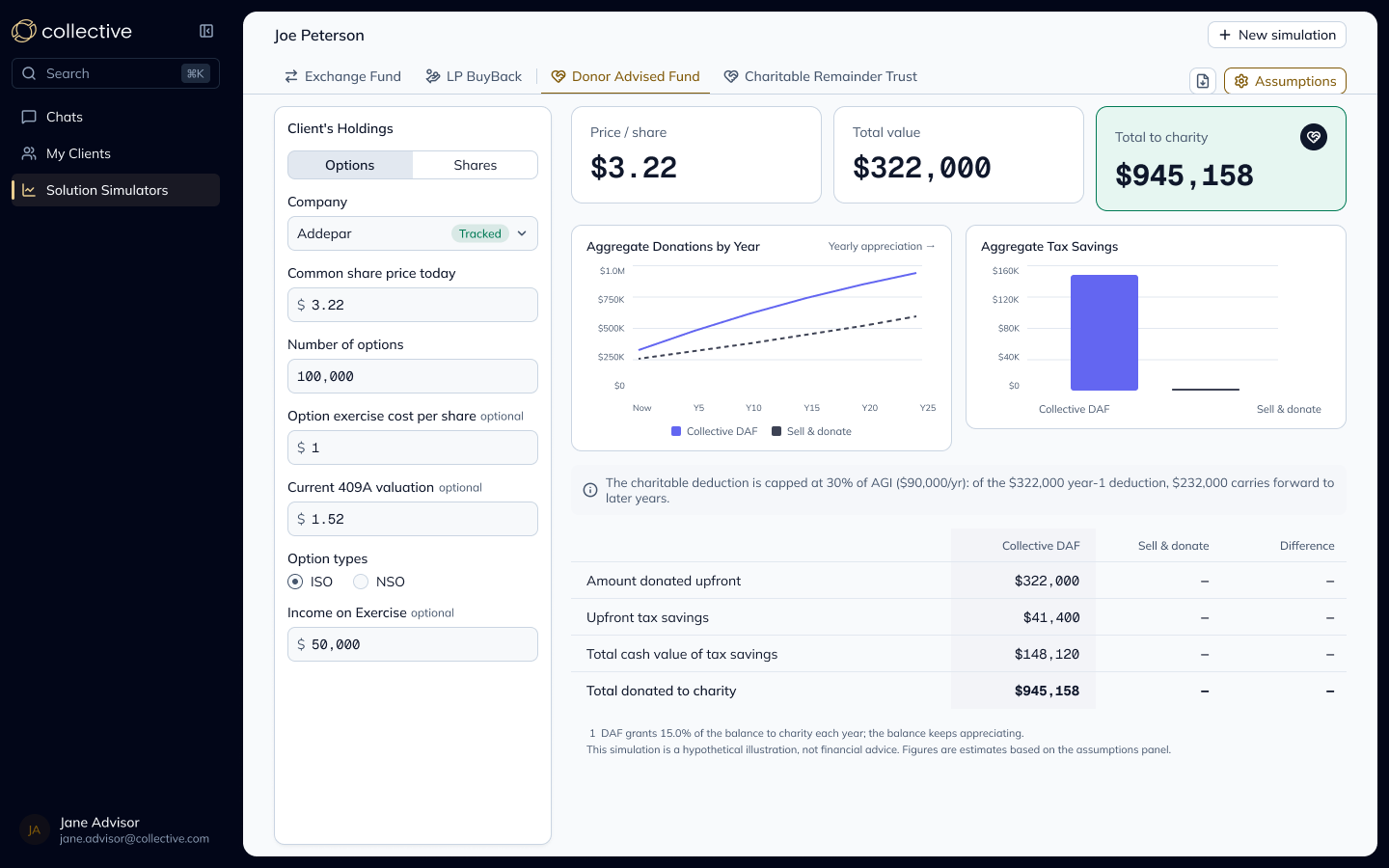Click the $148,120 tax savings value
Screen dimensions: 1389x868
1047,654
